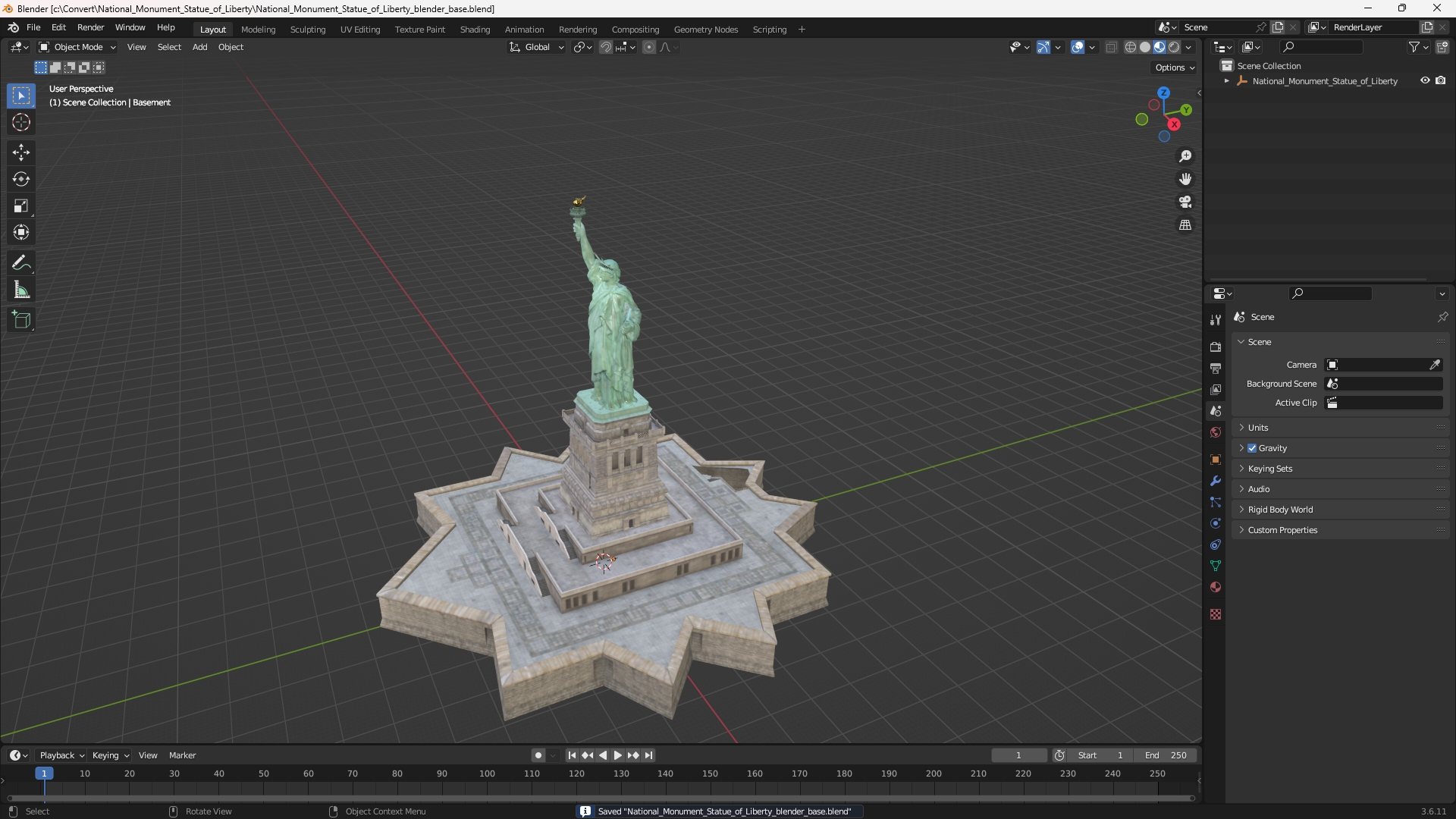Toggle proportional editing
The width and height of the screenshot is (1456, 819).
point(649,47)
